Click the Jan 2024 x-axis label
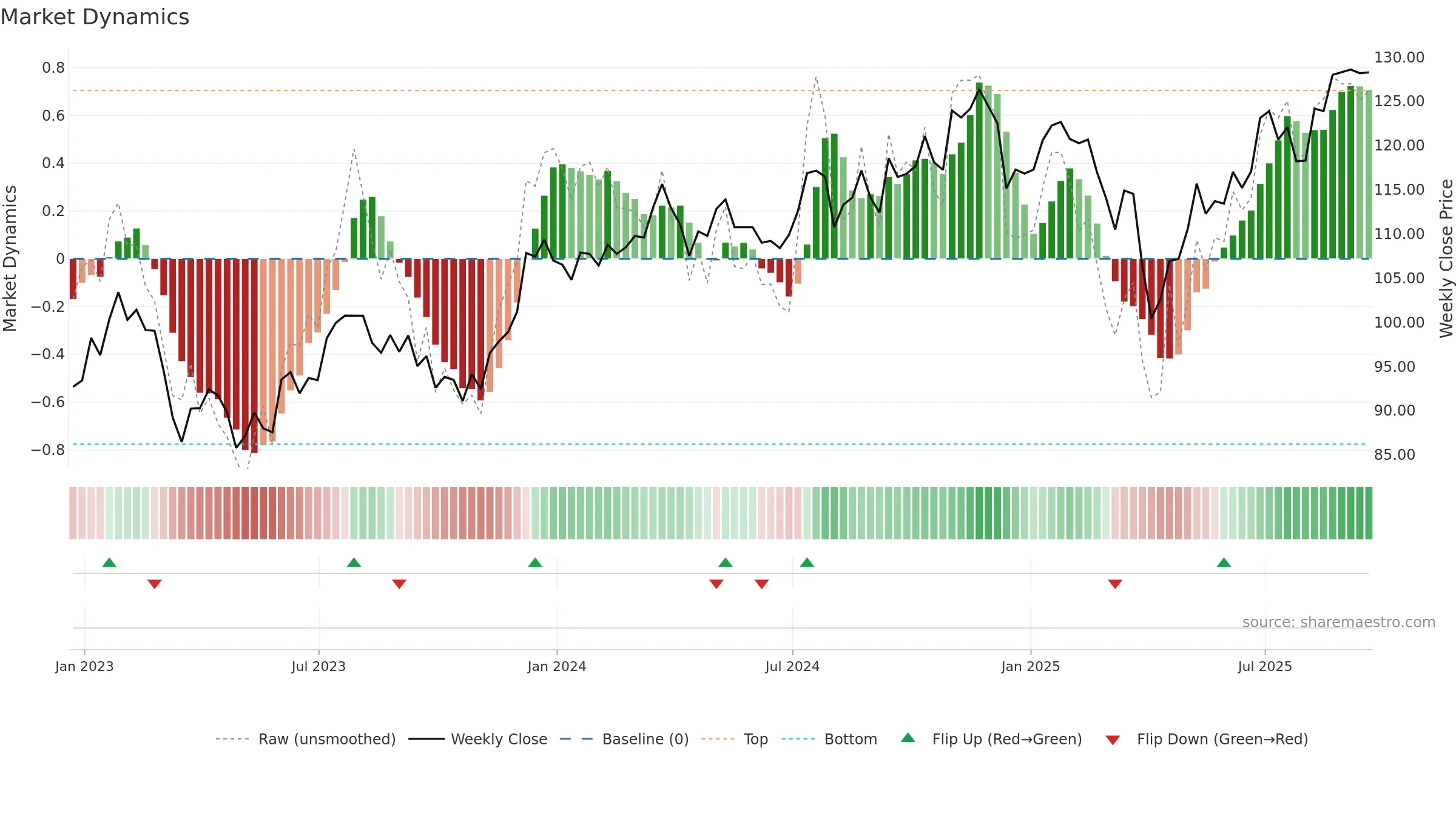Viewport: 1456px width, 819px height. (x=557, y=666)
